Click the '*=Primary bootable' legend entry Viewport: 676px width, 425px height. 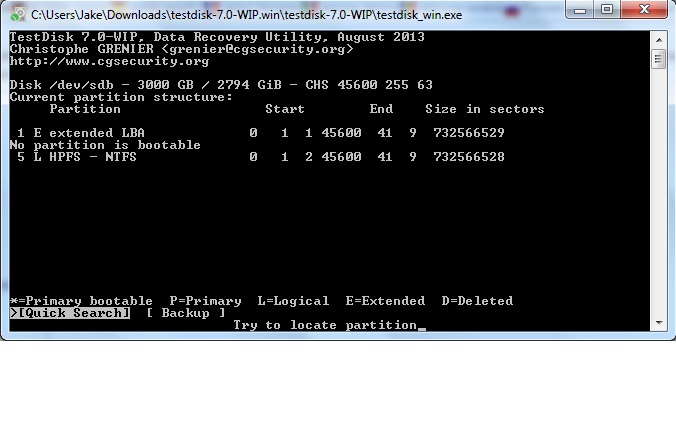click(x=81, y=301)
